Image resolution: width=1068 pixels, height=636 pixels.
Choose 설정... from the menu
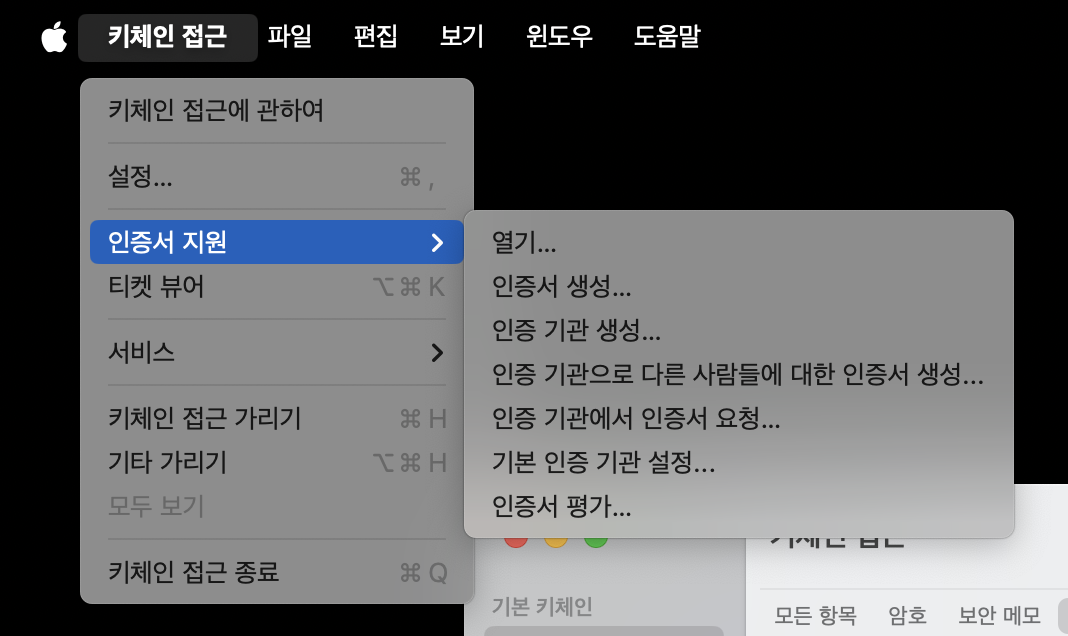coord(277,177)
